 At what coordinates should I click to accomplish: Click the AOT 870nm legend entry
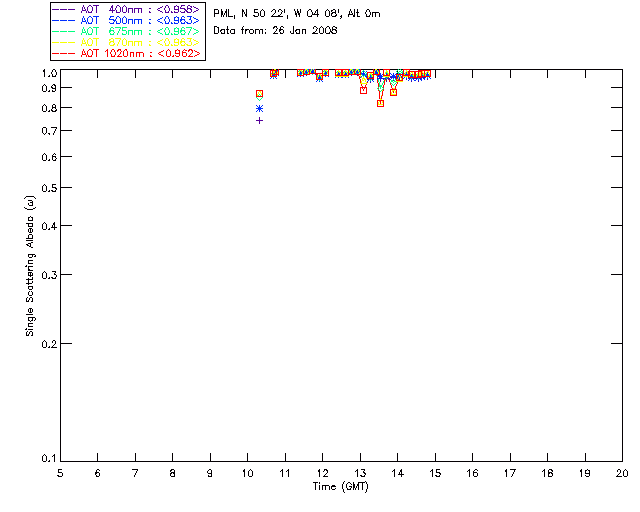[126, 42]
